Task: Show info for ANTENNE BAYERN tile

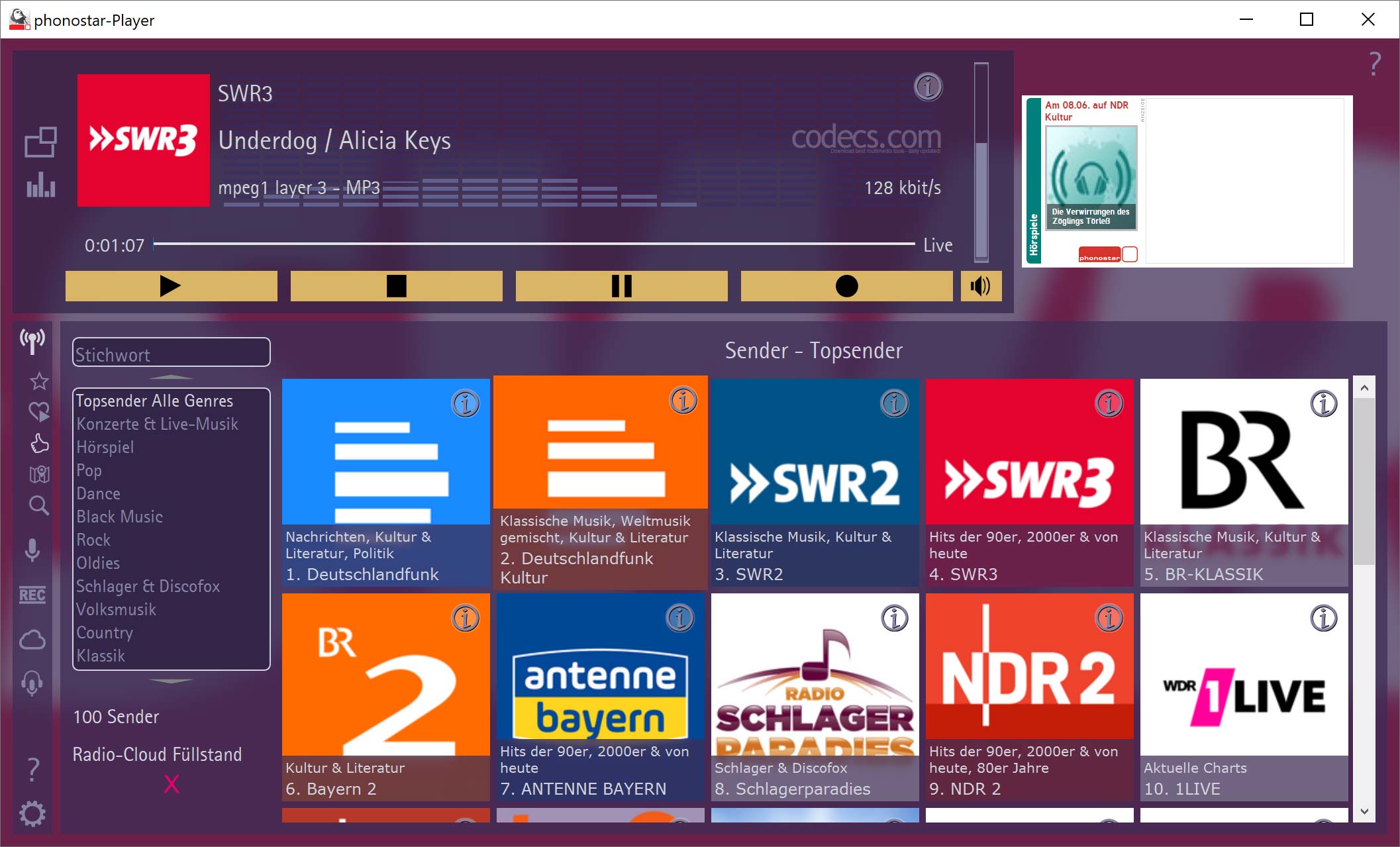Action: pyautogui.click(x=680, y=618)
